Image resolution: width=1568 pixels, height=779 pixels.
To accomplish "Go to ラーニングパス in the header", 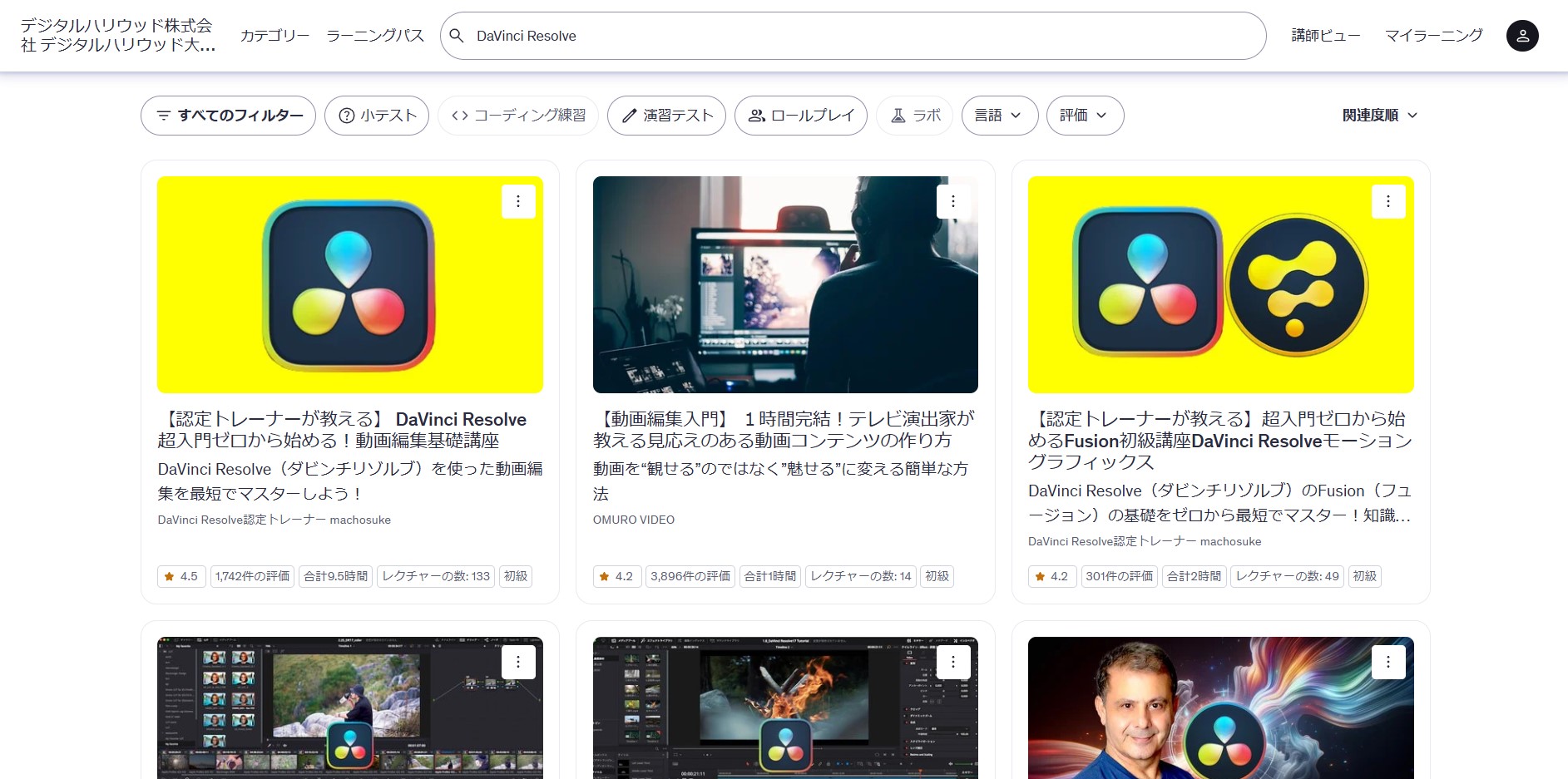I will pyautogui.click(x=375, y=36).
